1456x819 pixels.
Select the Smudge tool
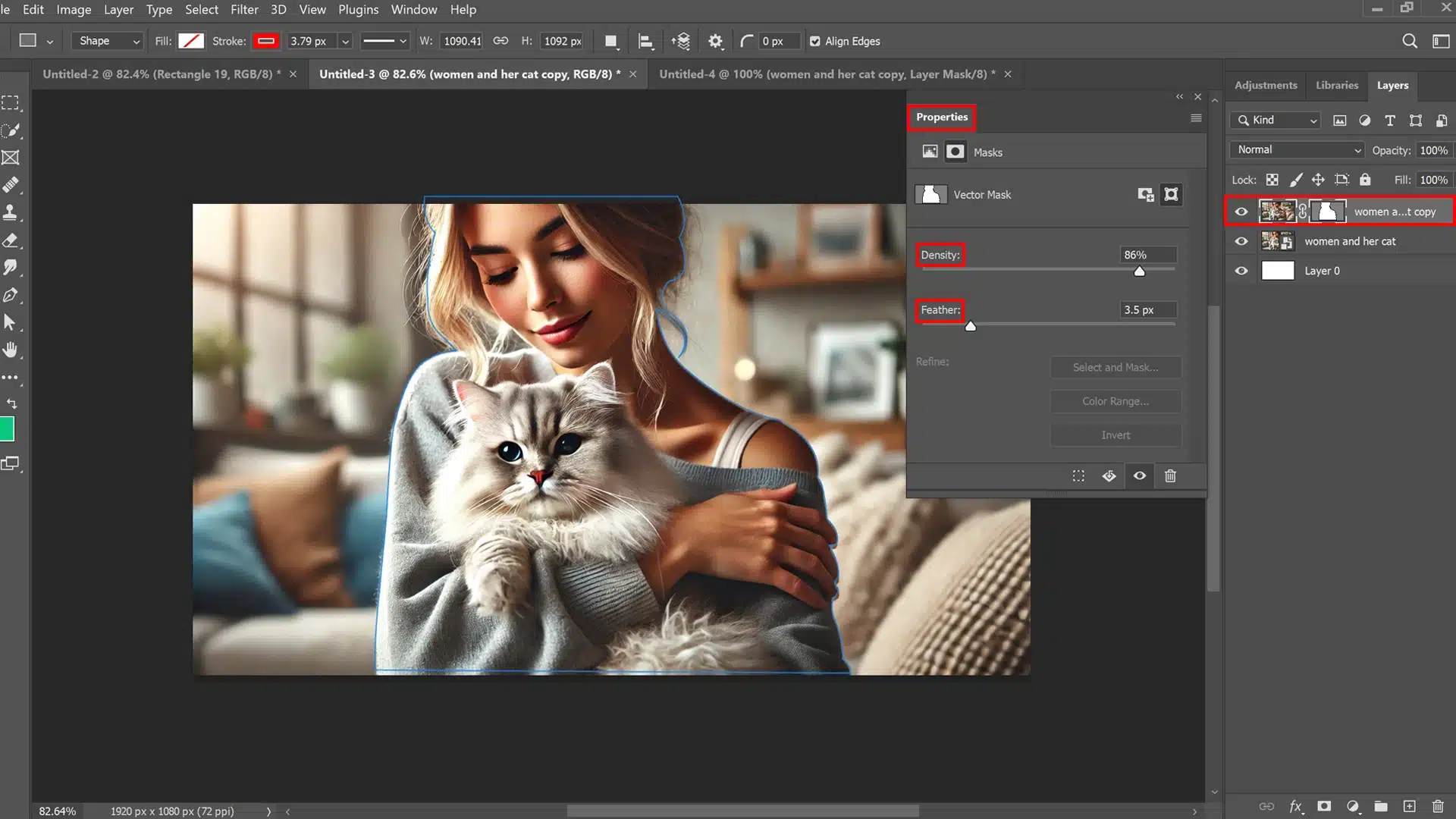point(11,267)
